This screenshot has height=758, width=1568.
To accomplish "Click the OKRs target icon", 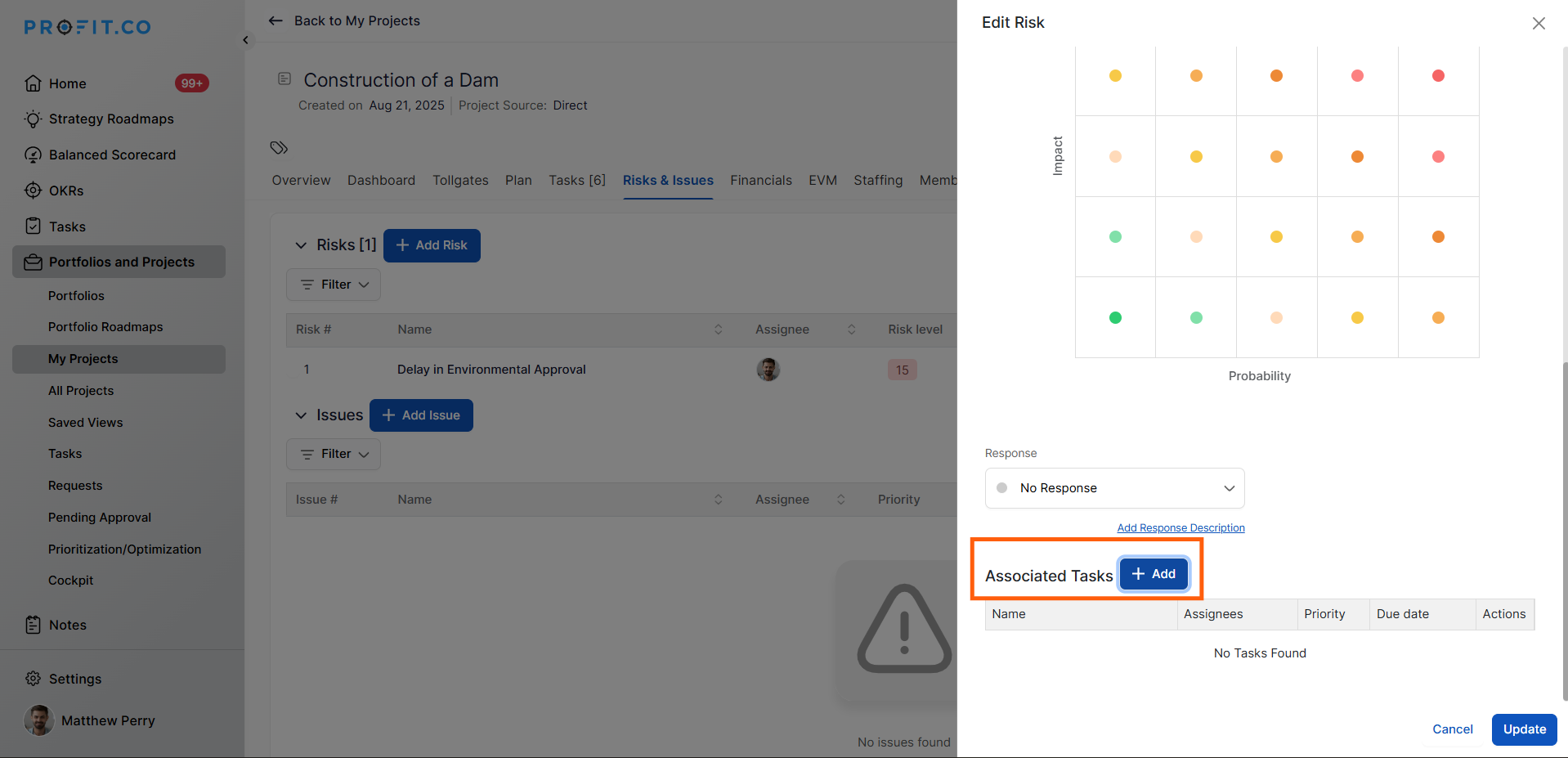I will [x=33, y=191].
